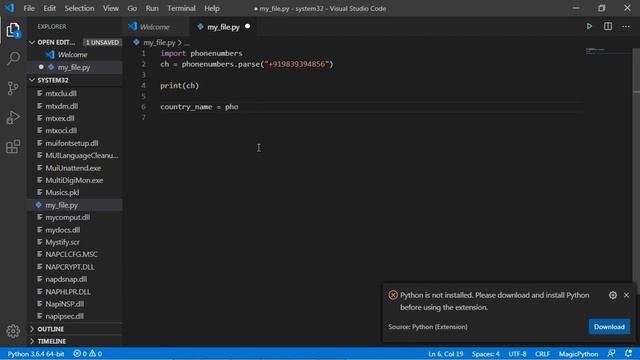
Task: Open notifications bell in status bar
Action: (628, 353)
